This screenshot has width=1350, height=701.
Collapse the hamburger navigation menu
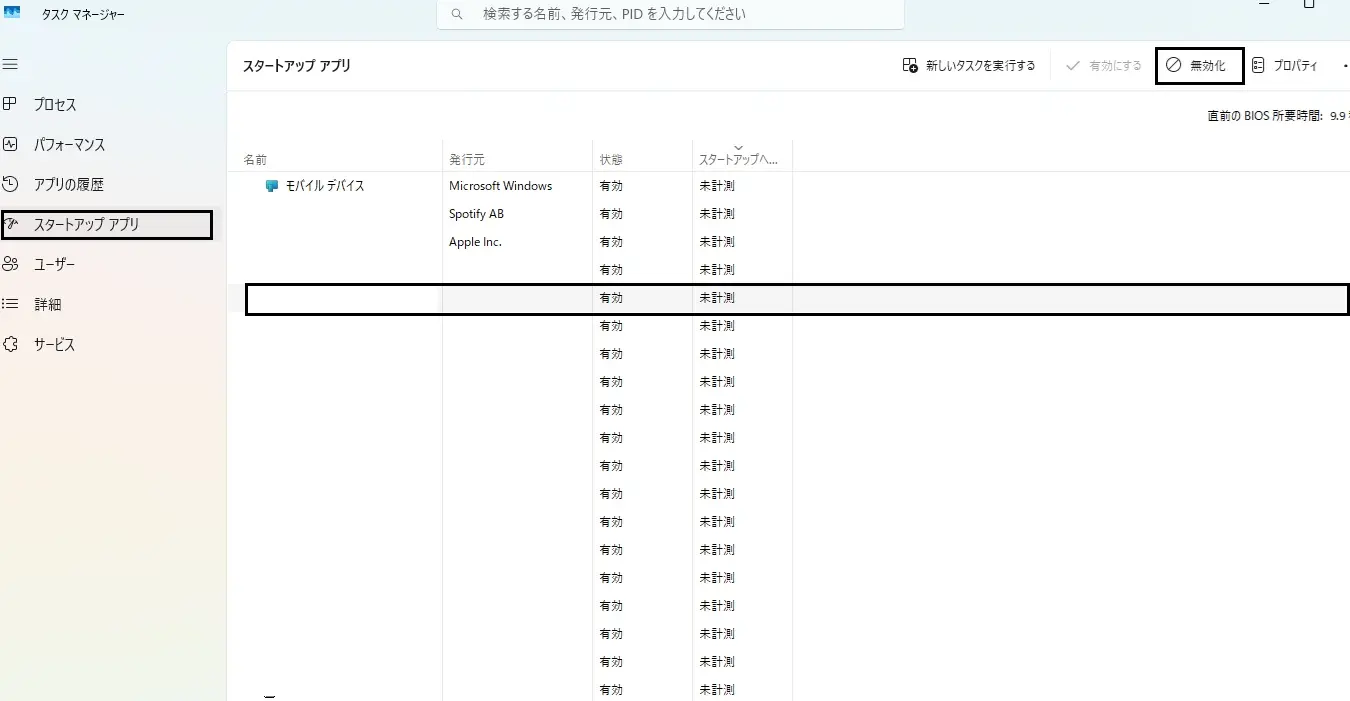[x=10, y=64]
